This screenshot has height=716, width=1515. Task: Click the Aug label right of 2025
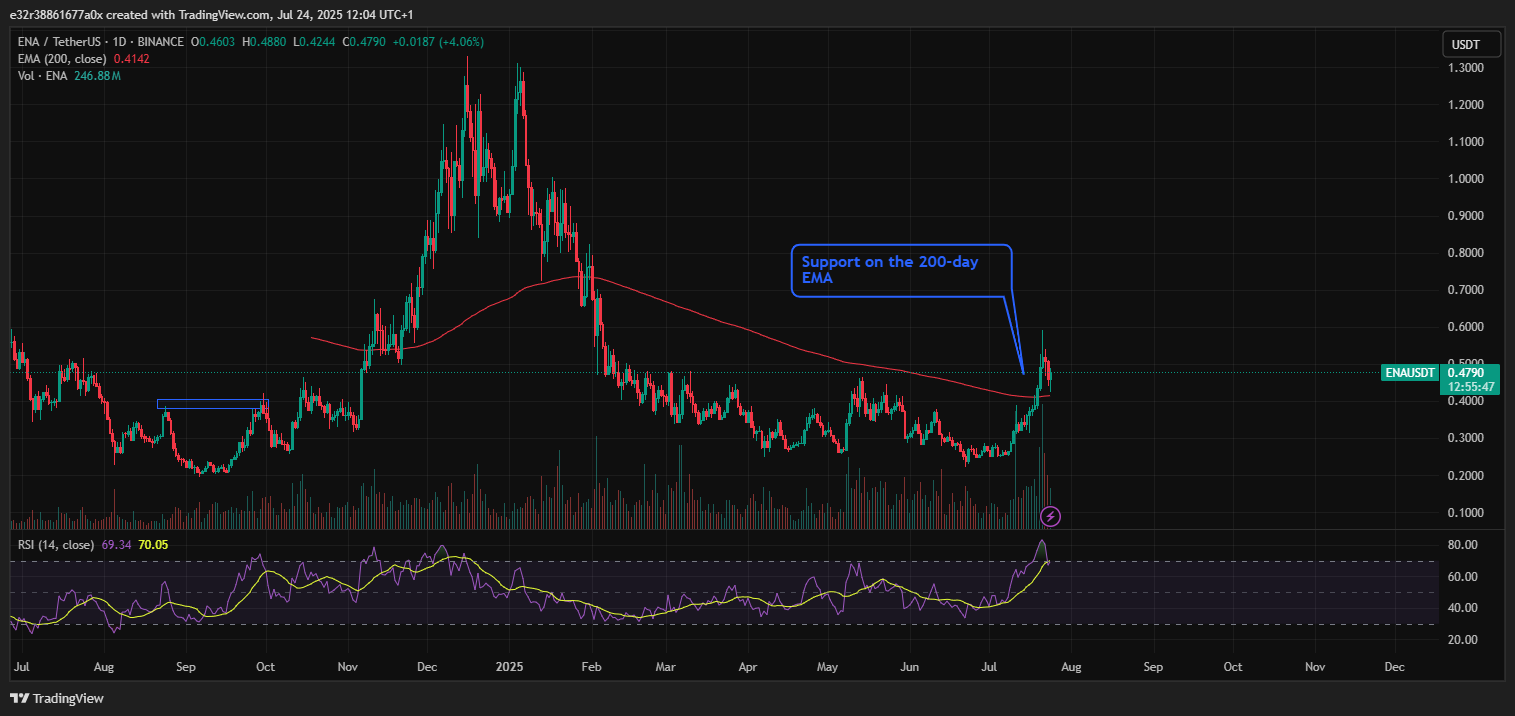(x=1071, y=666)
